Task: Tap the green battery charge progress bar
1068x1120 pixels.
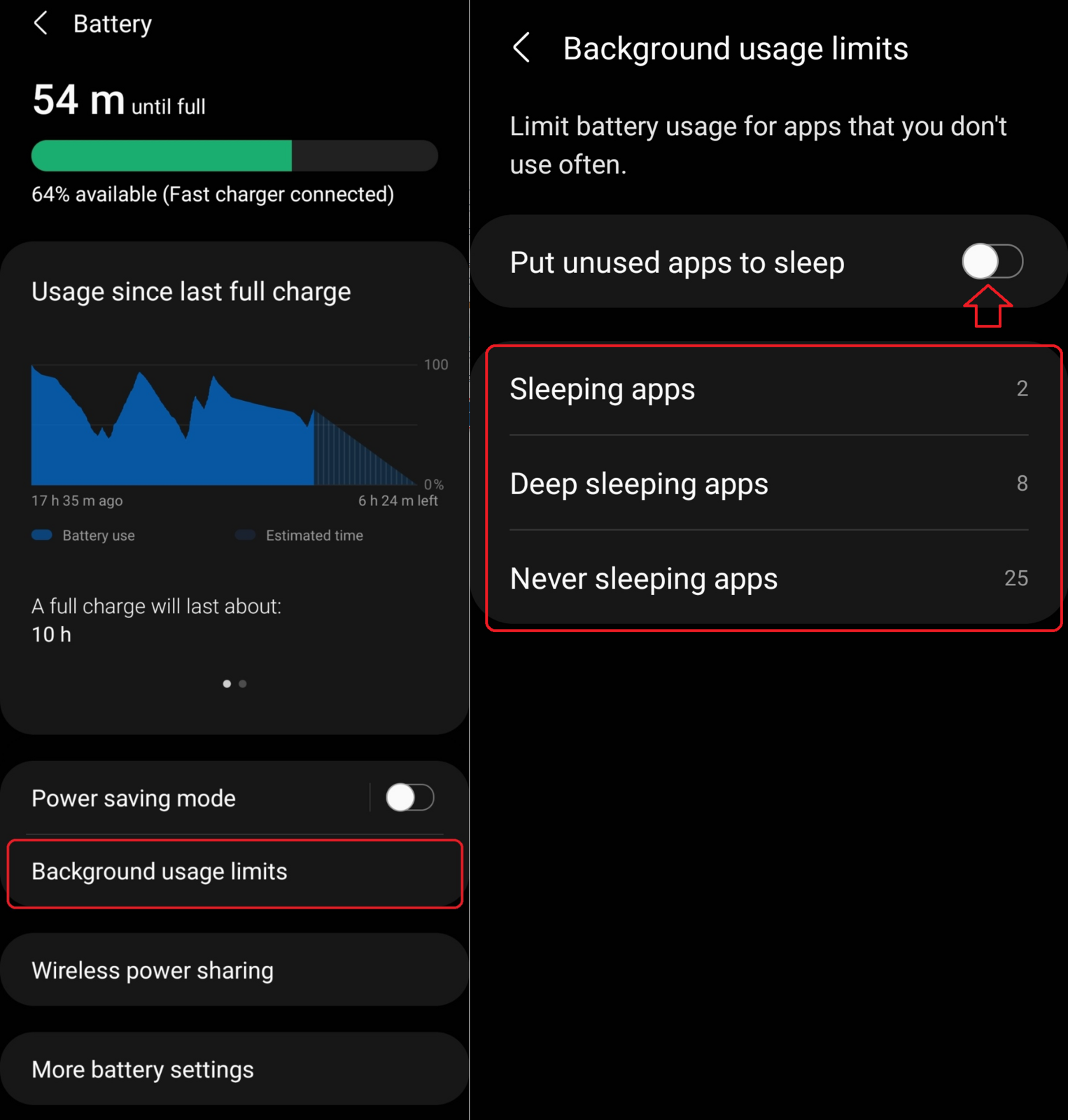Action: (x=234, y=155)
